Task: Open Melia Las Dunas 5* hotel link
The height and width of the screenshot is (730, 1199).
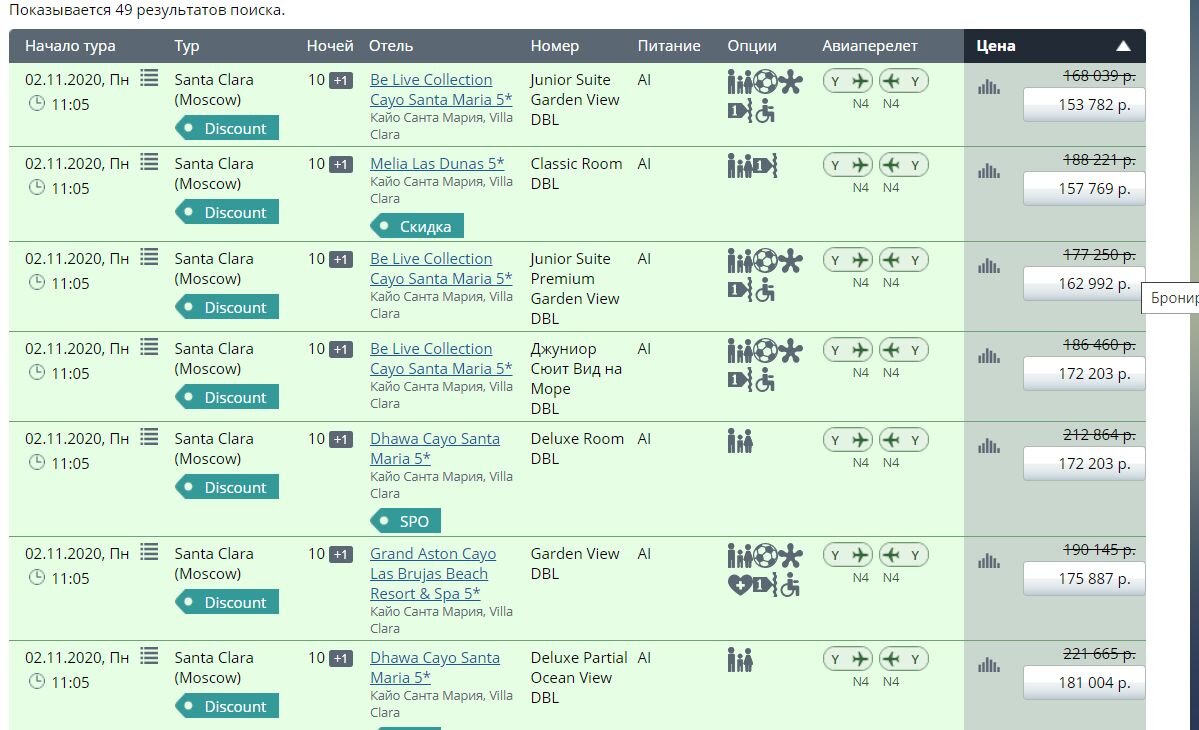Action: click(x=437, y=164)
